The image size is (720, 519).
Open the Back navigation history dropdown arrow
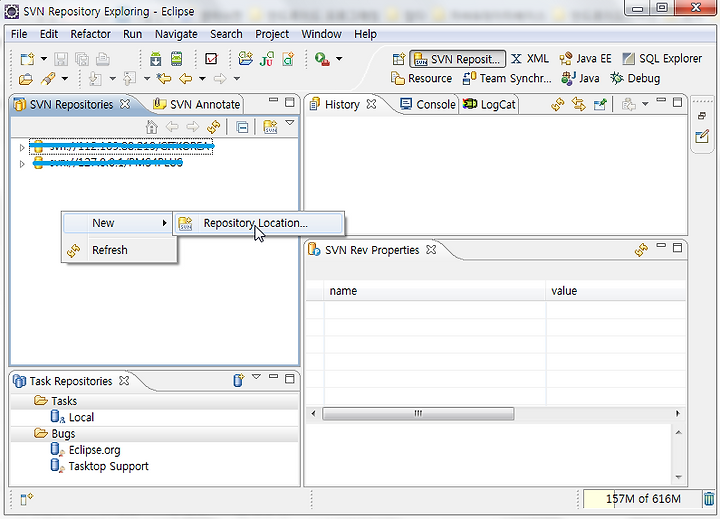(202, 79)
